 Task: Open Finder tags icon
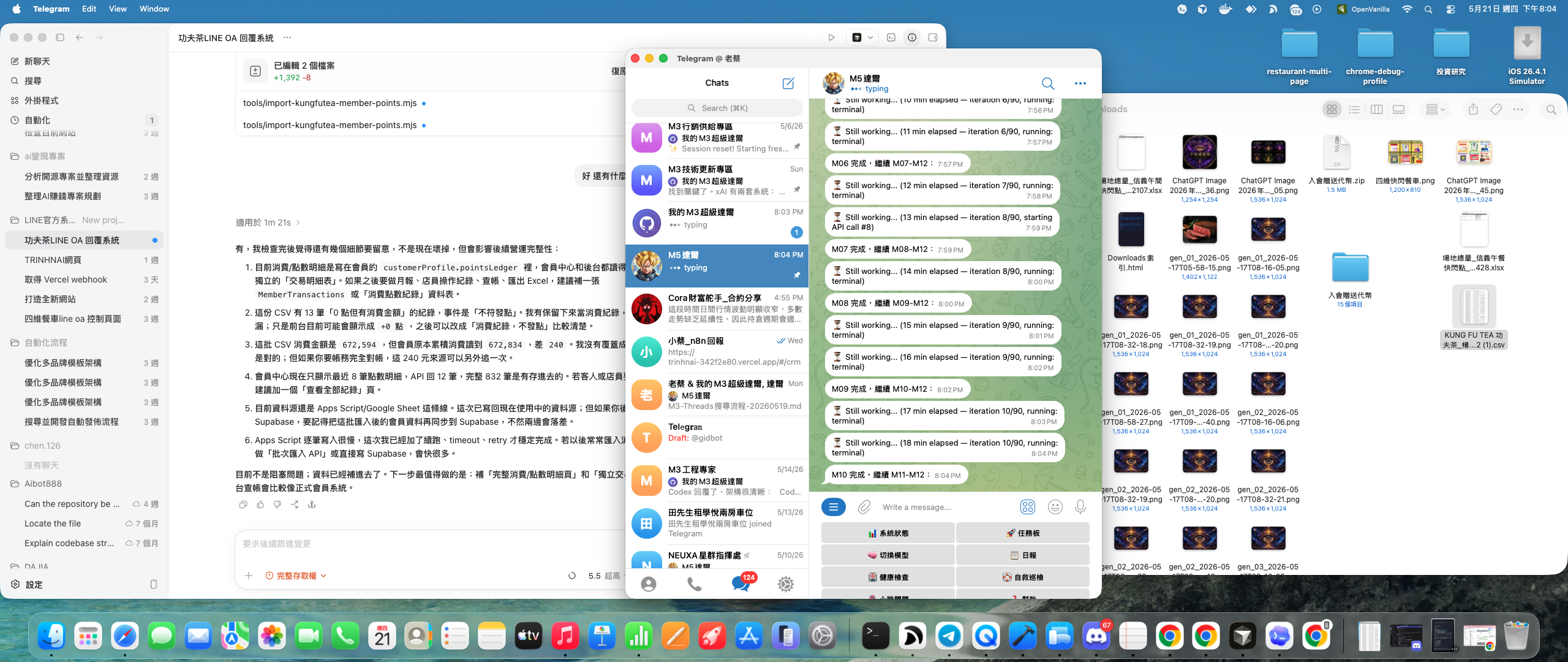1496,109
